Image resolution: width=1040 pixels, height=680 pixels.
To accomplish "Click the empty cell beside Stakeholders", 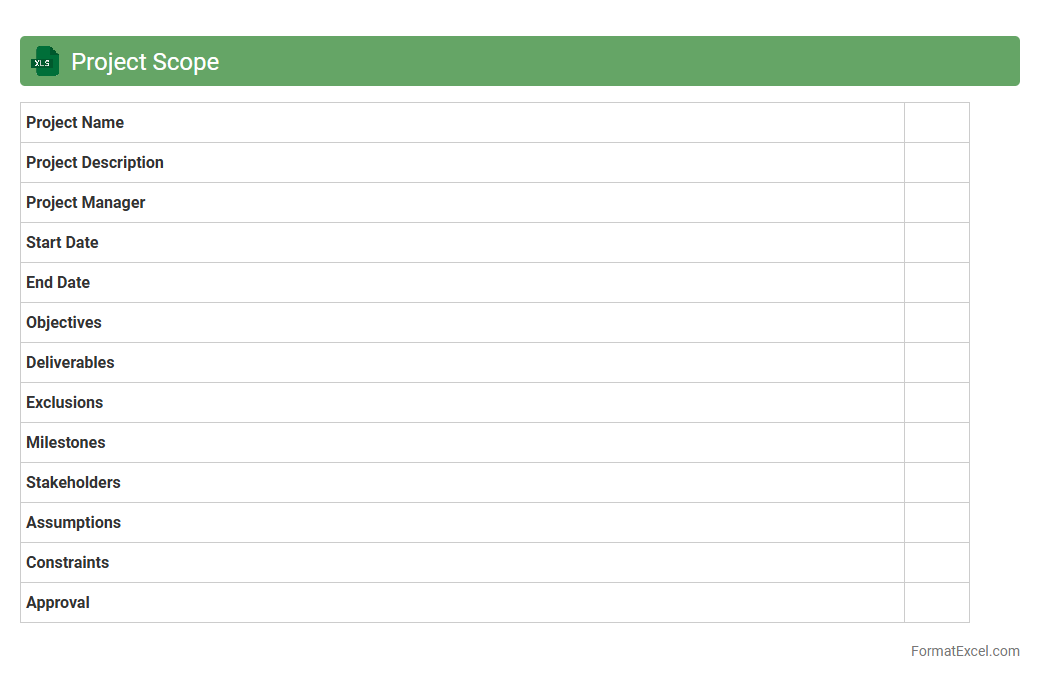I will click(936, 483).
